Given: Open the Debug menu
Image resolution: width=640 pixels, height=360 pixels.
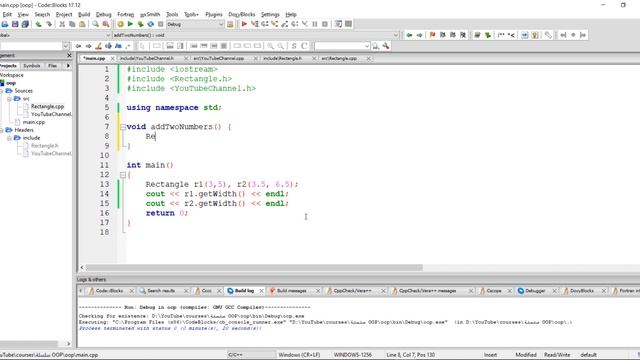Looking at the screenshot, I should 103,14.
